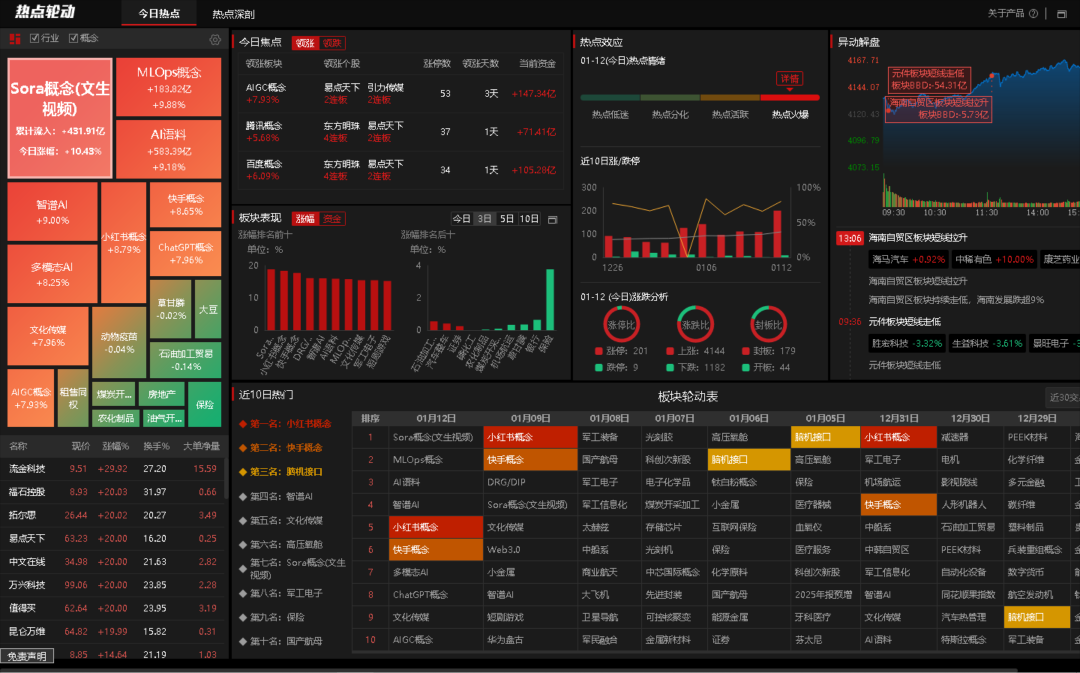The image size is (1080, 673).
Task: Choose the 5日 period in 板块表现
Action: point(507,218)
